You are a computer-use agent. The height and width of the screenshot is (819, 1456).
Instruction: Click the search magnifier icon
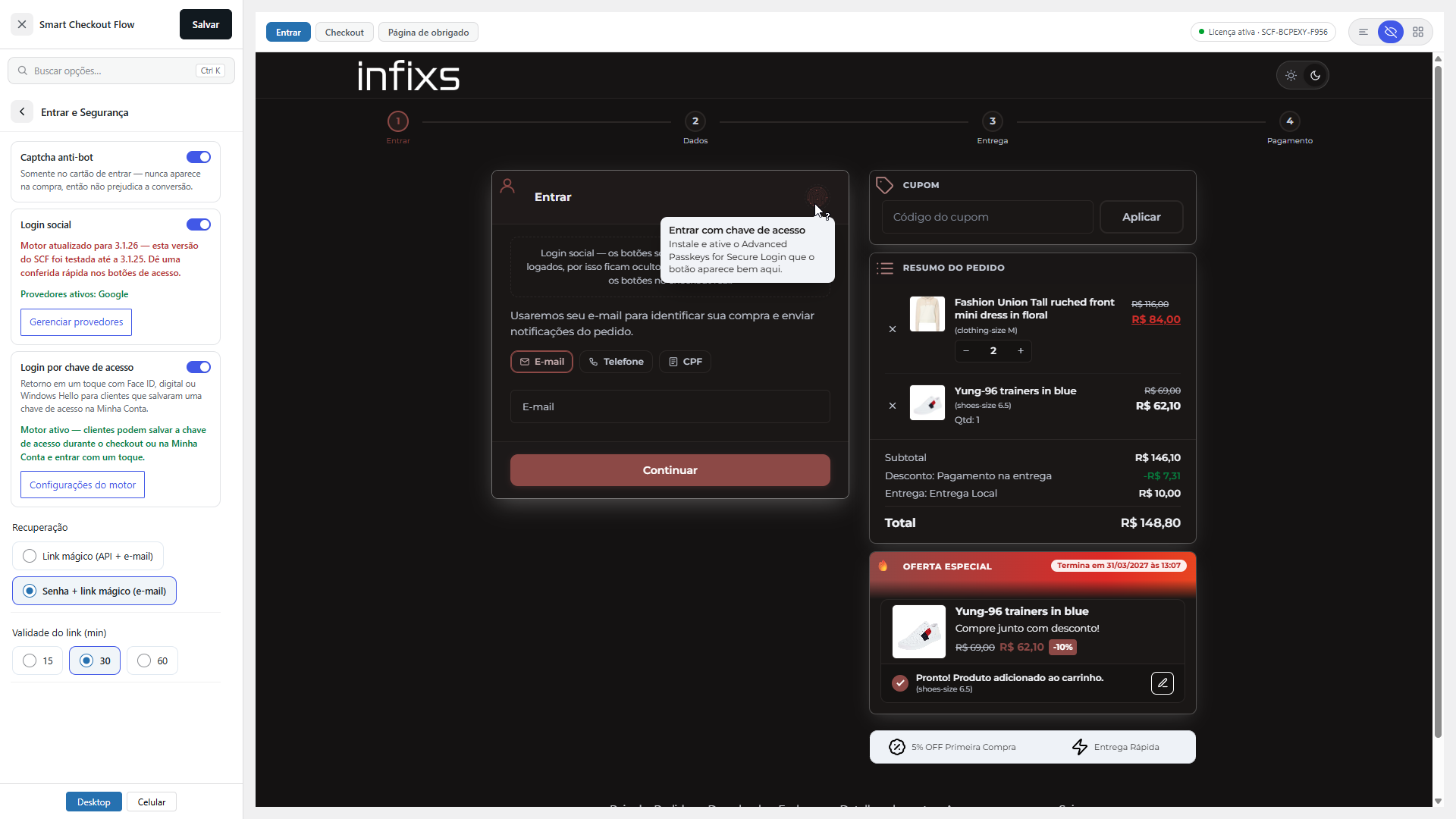tap(23, 71)
